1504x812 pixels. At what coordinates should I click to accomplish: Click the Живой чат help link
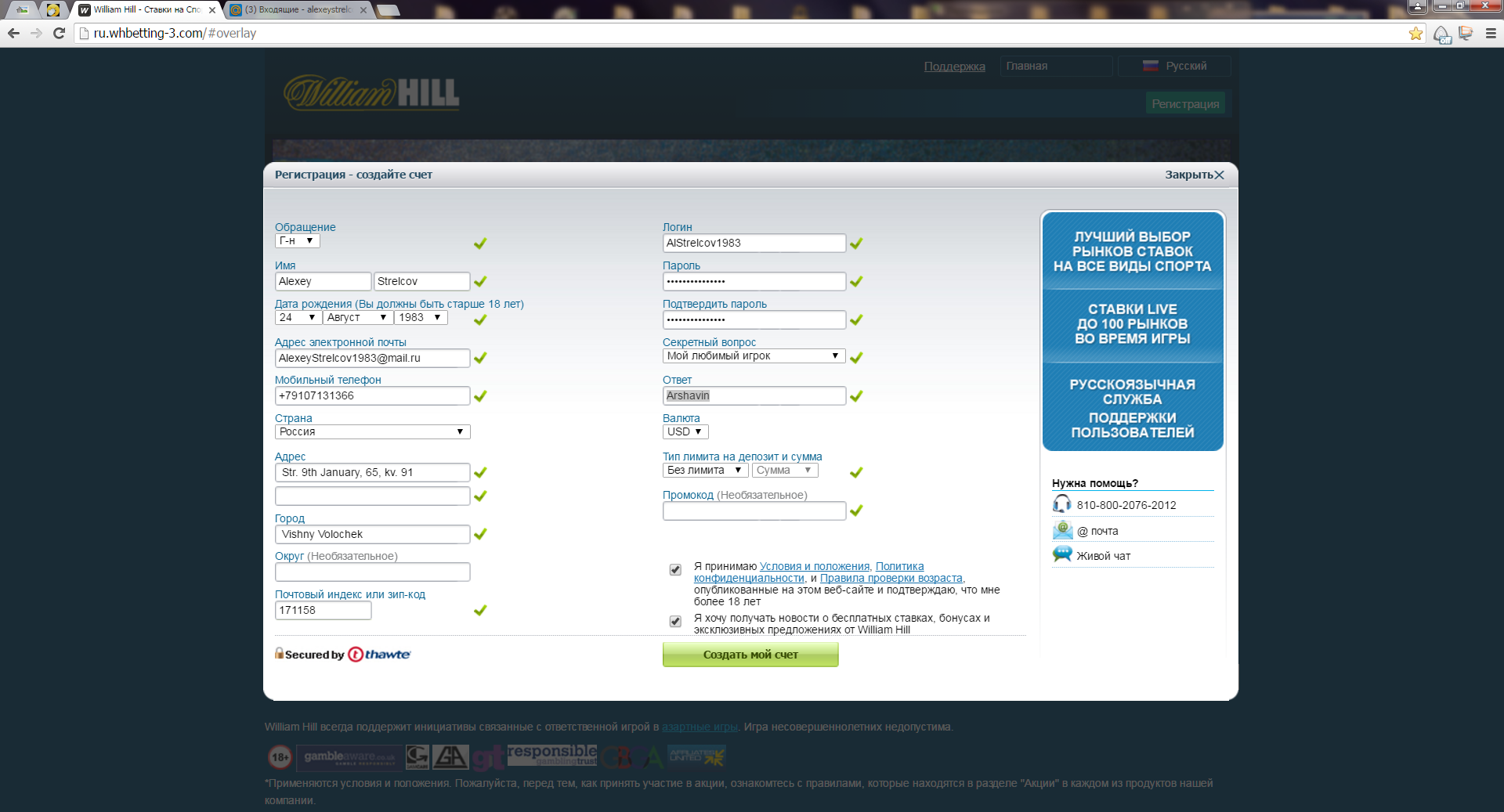click(x=1104, y=556)
